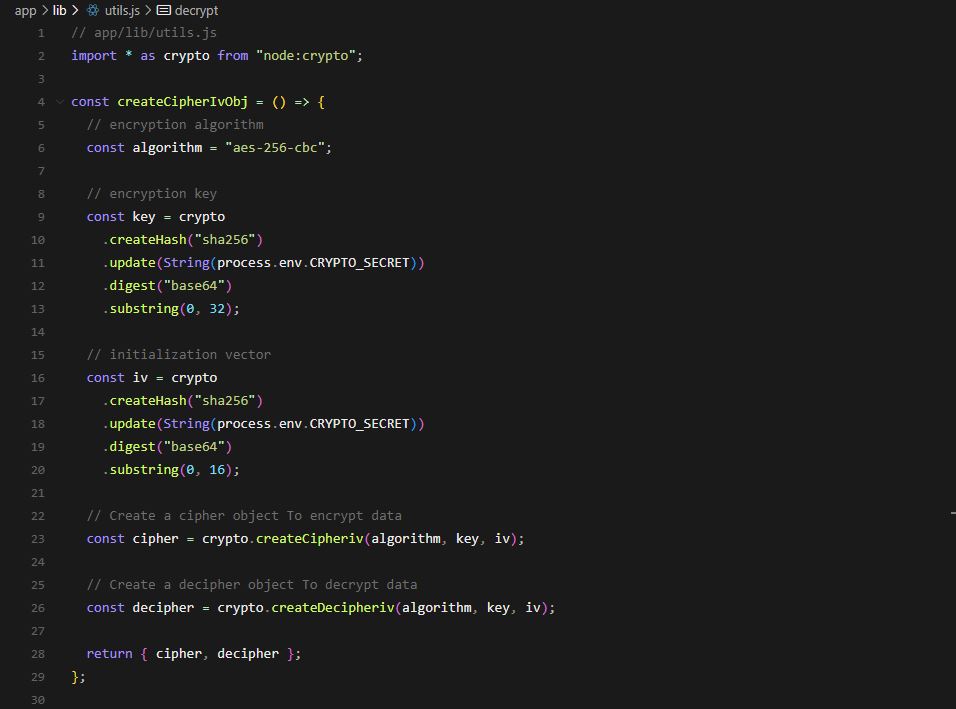The width and height of the screenshot is (956, 709).
Task: Click line number 23 in the gutter
Action: pos(38,539)
